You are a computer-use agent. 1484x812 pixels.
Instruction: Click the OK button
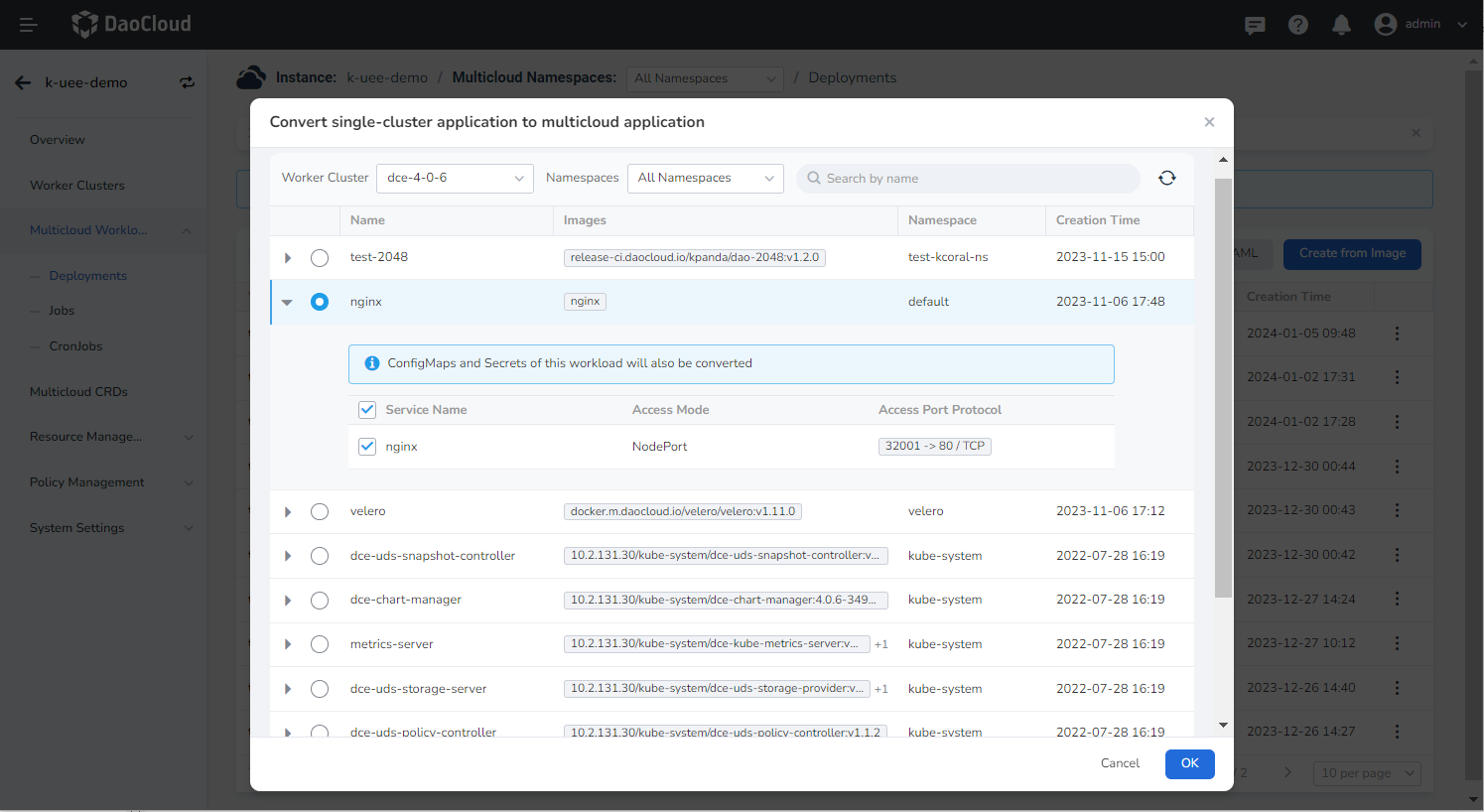tap(1189, 763)
